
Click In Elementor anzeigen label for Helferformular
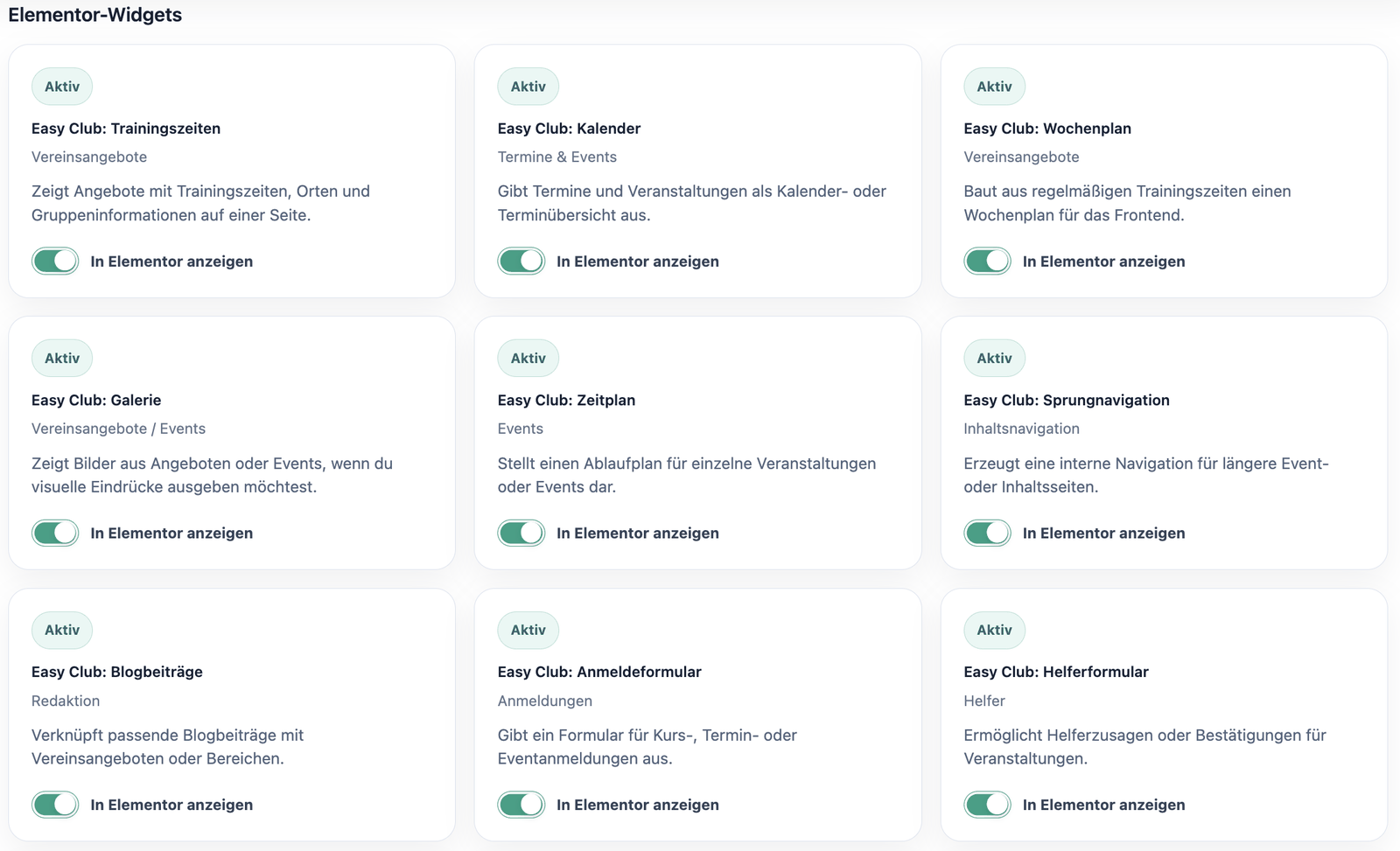click(x=1104, y=805)
